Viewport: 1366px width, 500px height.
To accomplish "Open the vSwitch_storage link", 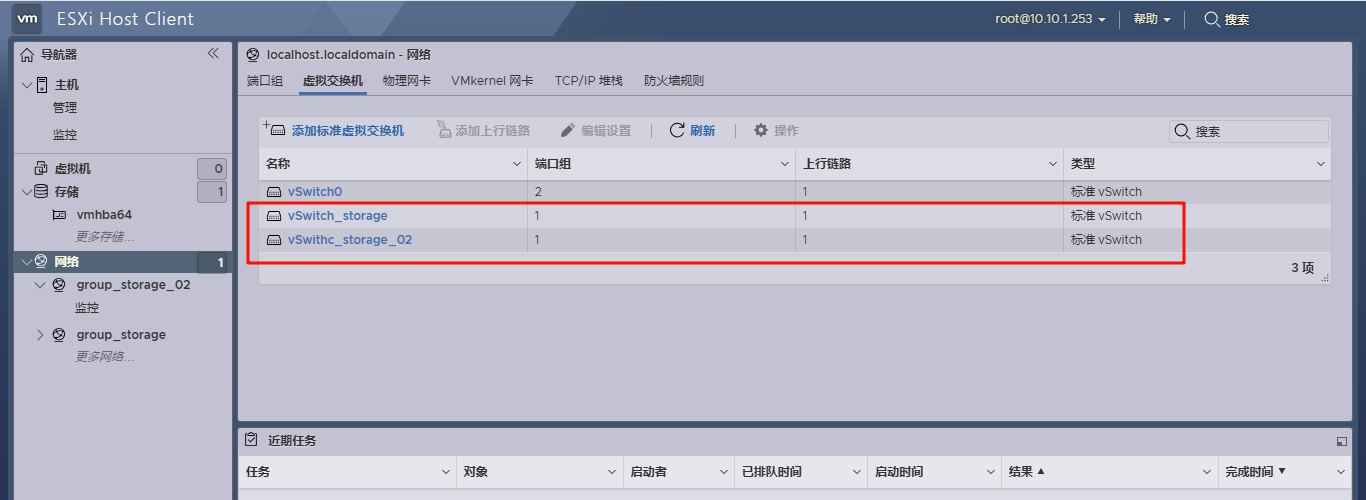I will click(x=337, y=216).
